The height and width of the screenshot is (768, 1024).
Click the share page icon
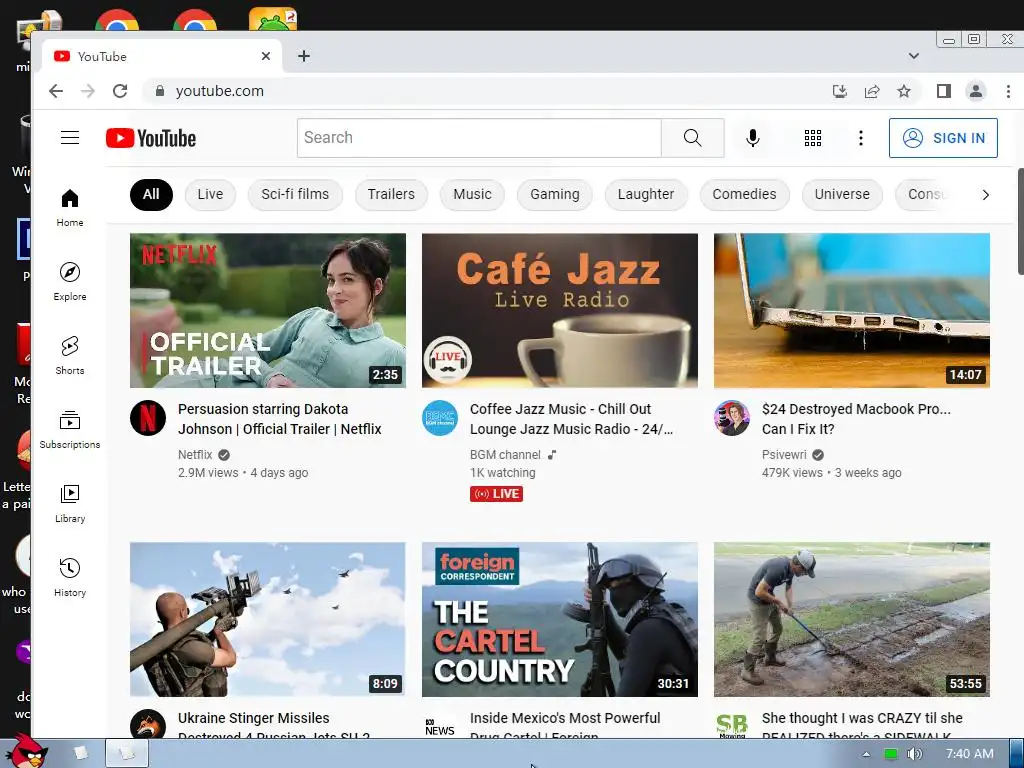pyautogui.click(x=872, y=91)
